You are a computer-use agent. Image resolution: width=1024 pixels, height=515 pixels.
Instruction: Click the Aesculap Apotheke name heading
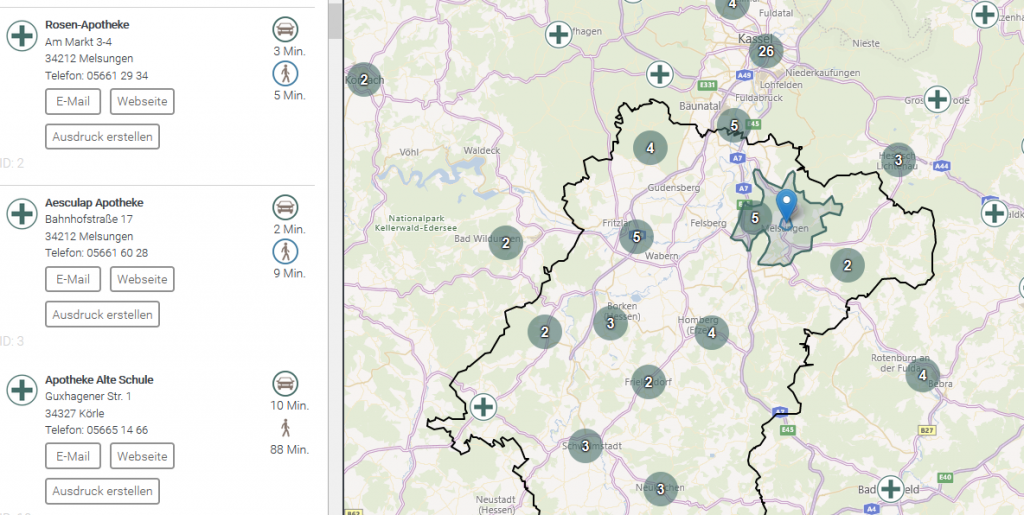[x=94, y=203]
